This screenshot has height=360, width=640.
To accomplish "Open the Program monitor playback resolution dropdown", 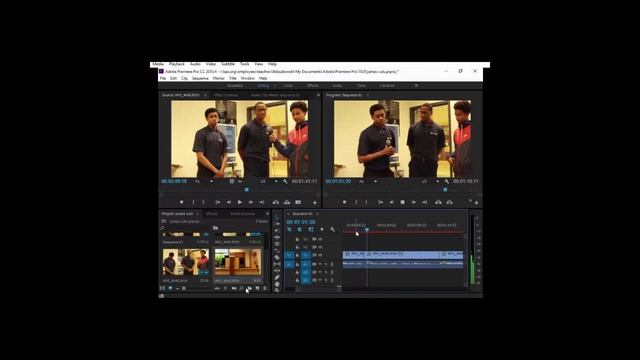I will pyautogui.click(x=431, y=181).
